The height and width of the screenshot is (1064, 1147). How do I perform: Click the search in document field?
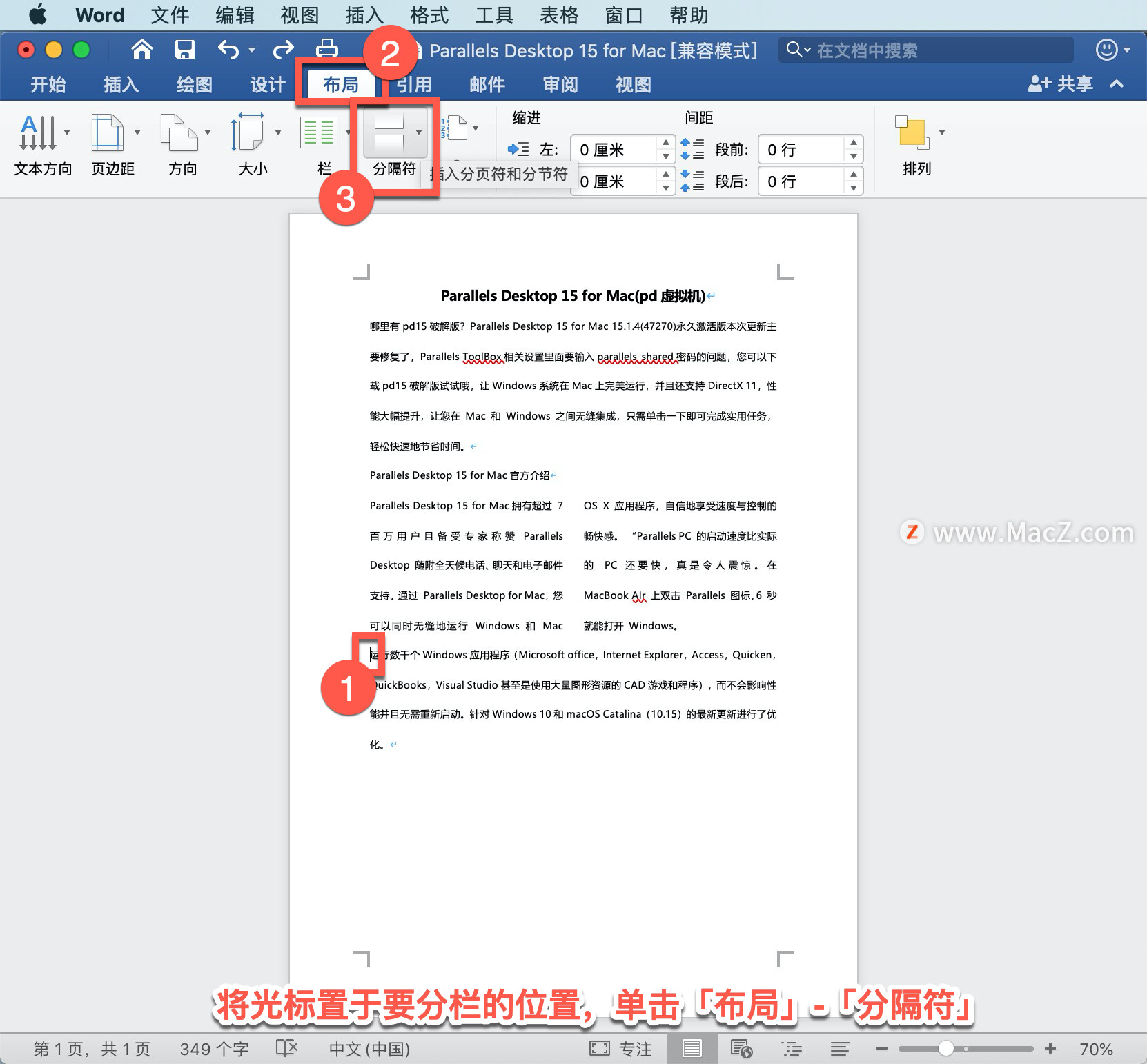click(926, 50)
